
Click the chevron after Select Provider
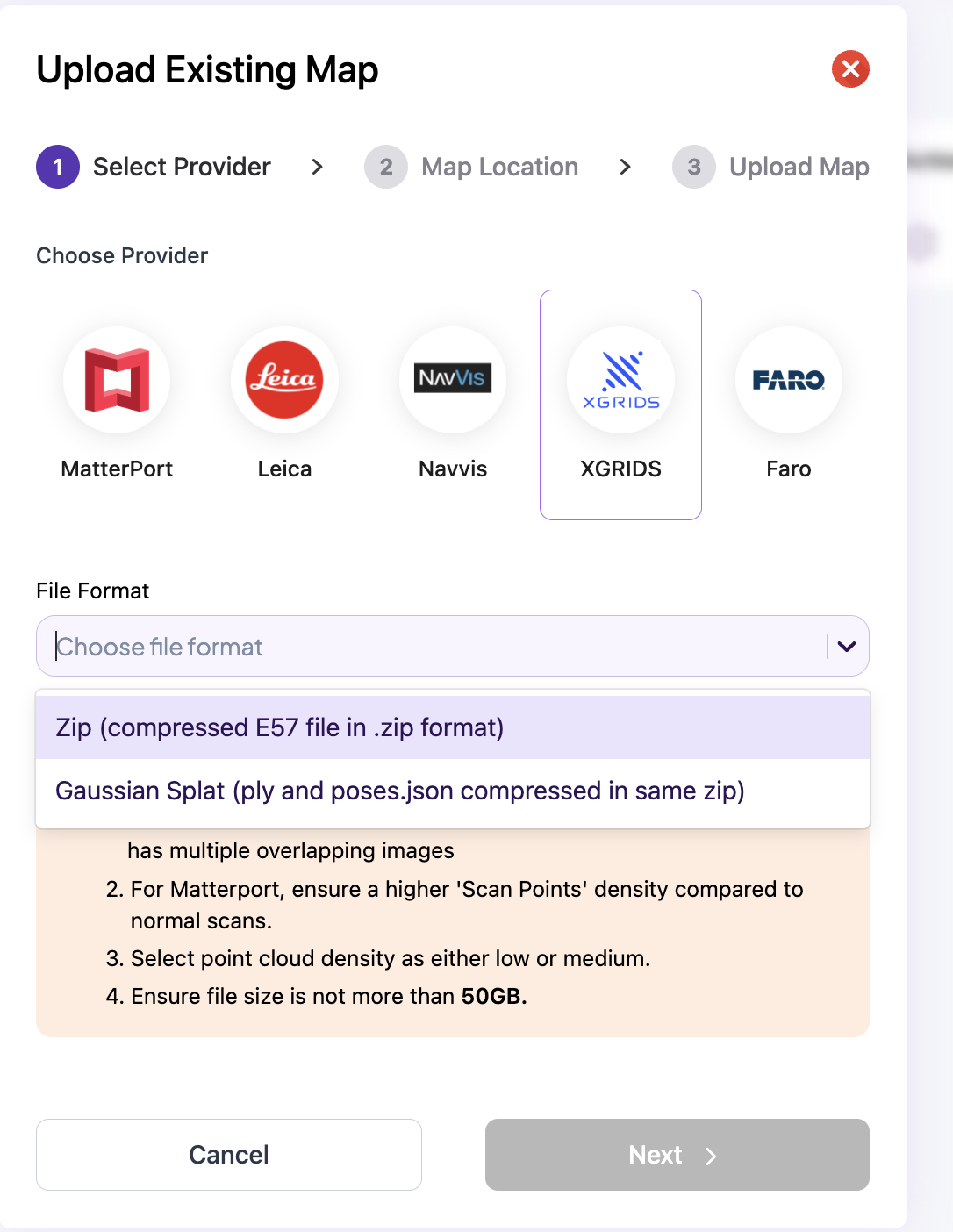click(x=318, y=167)
